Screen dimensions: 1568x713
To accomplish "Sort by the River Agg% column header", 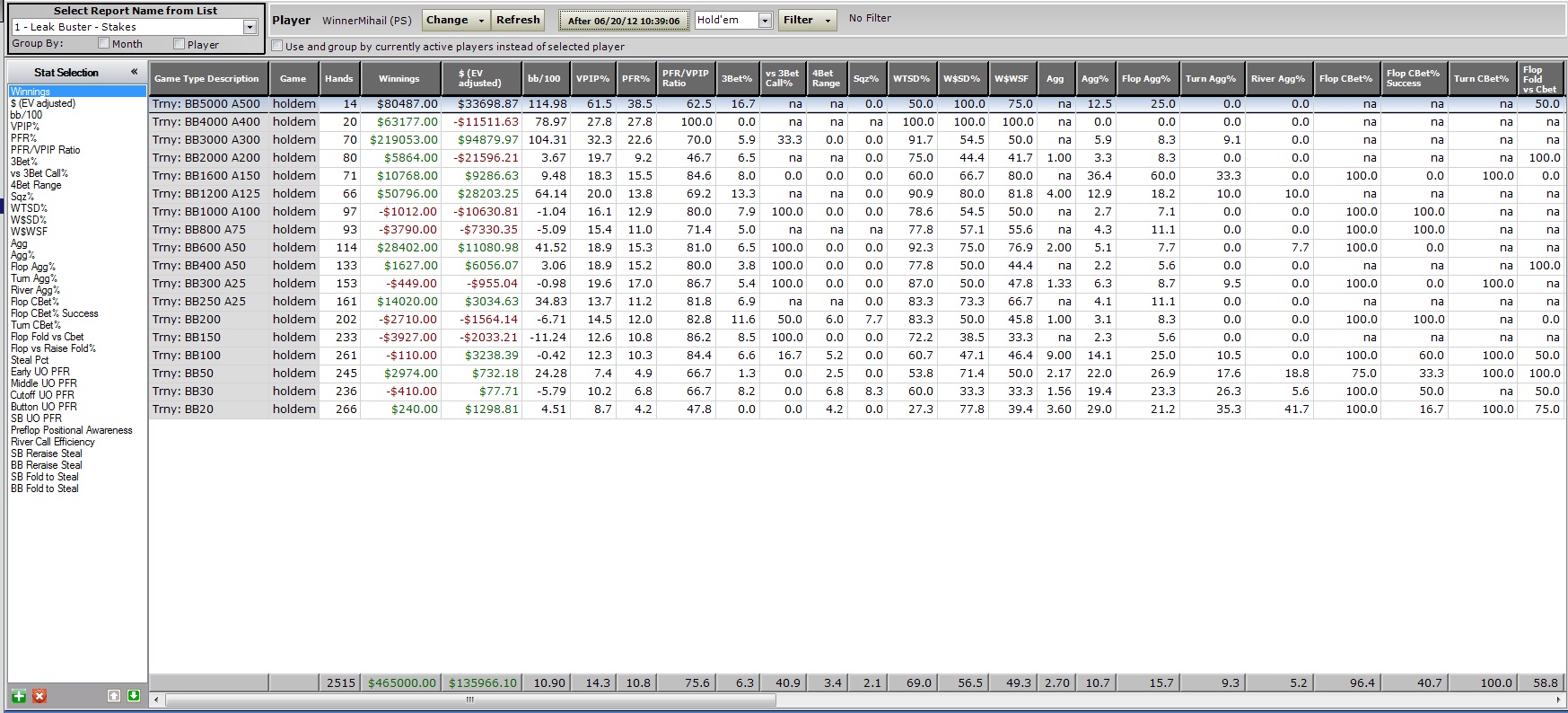I will pos(1278,78).
